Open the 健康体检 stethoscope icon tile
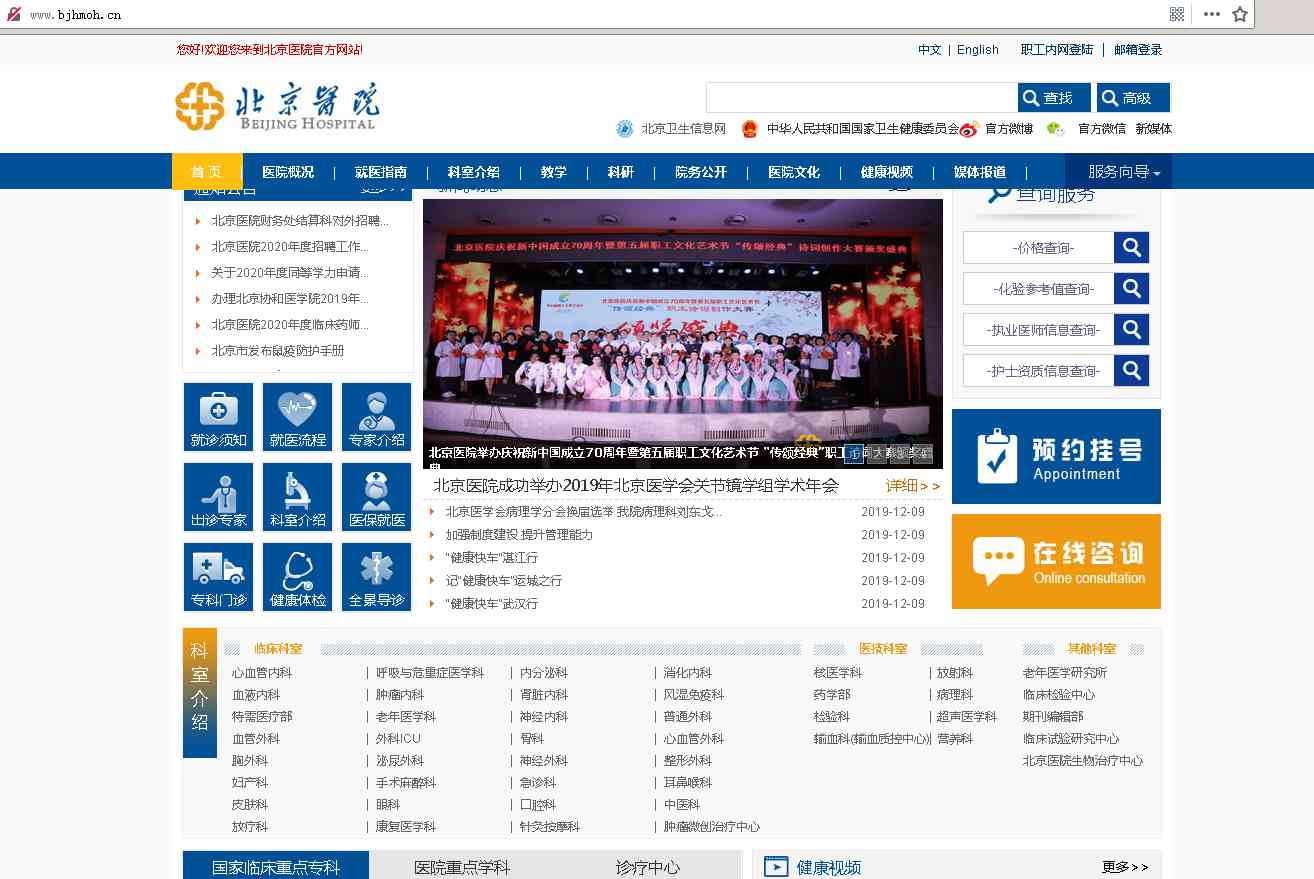This screenshot has height=879, width=1314. [x=297, y=577]
